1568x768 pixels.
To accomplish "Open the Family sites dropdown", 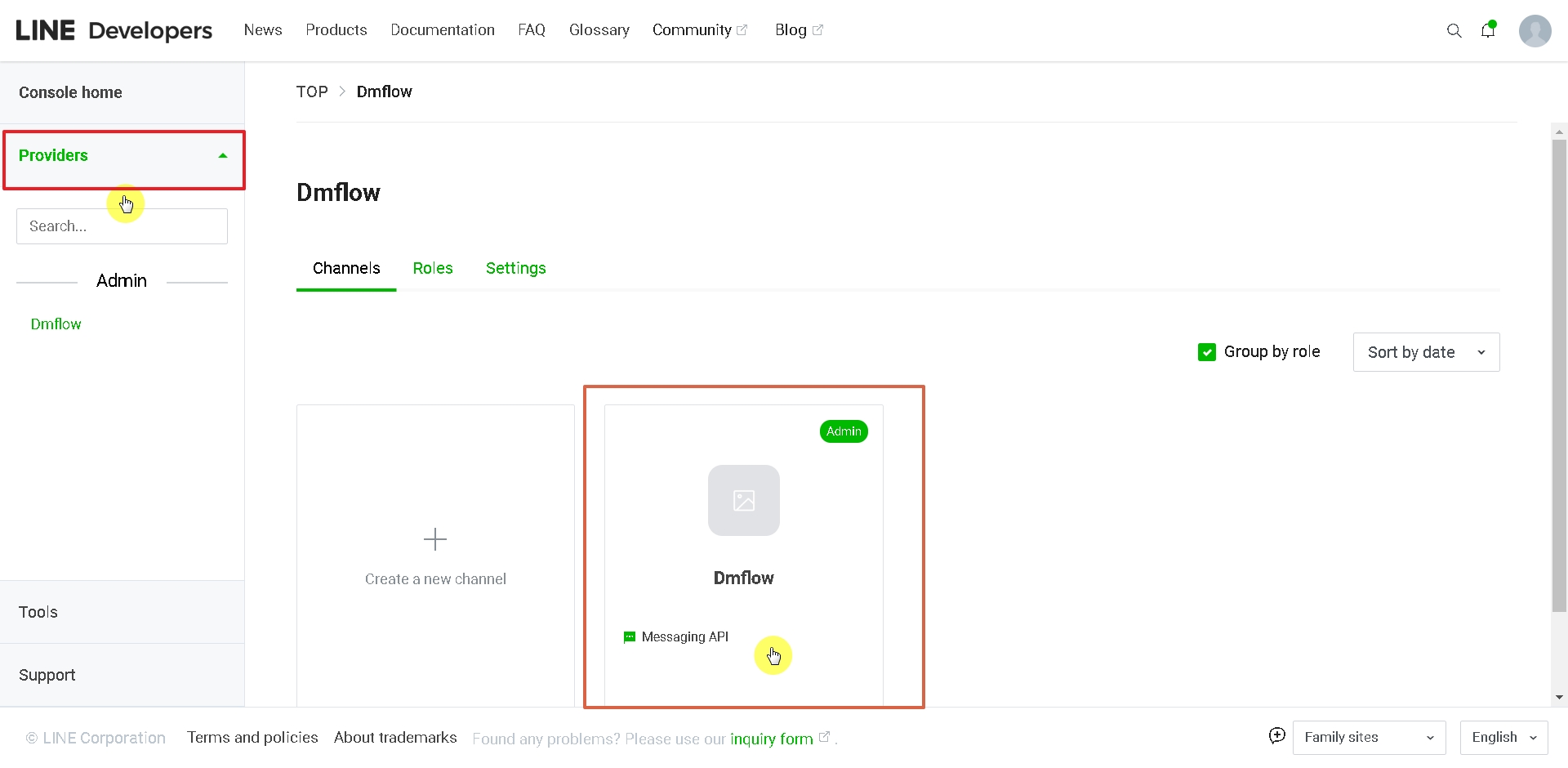I will pos(1369,737).
